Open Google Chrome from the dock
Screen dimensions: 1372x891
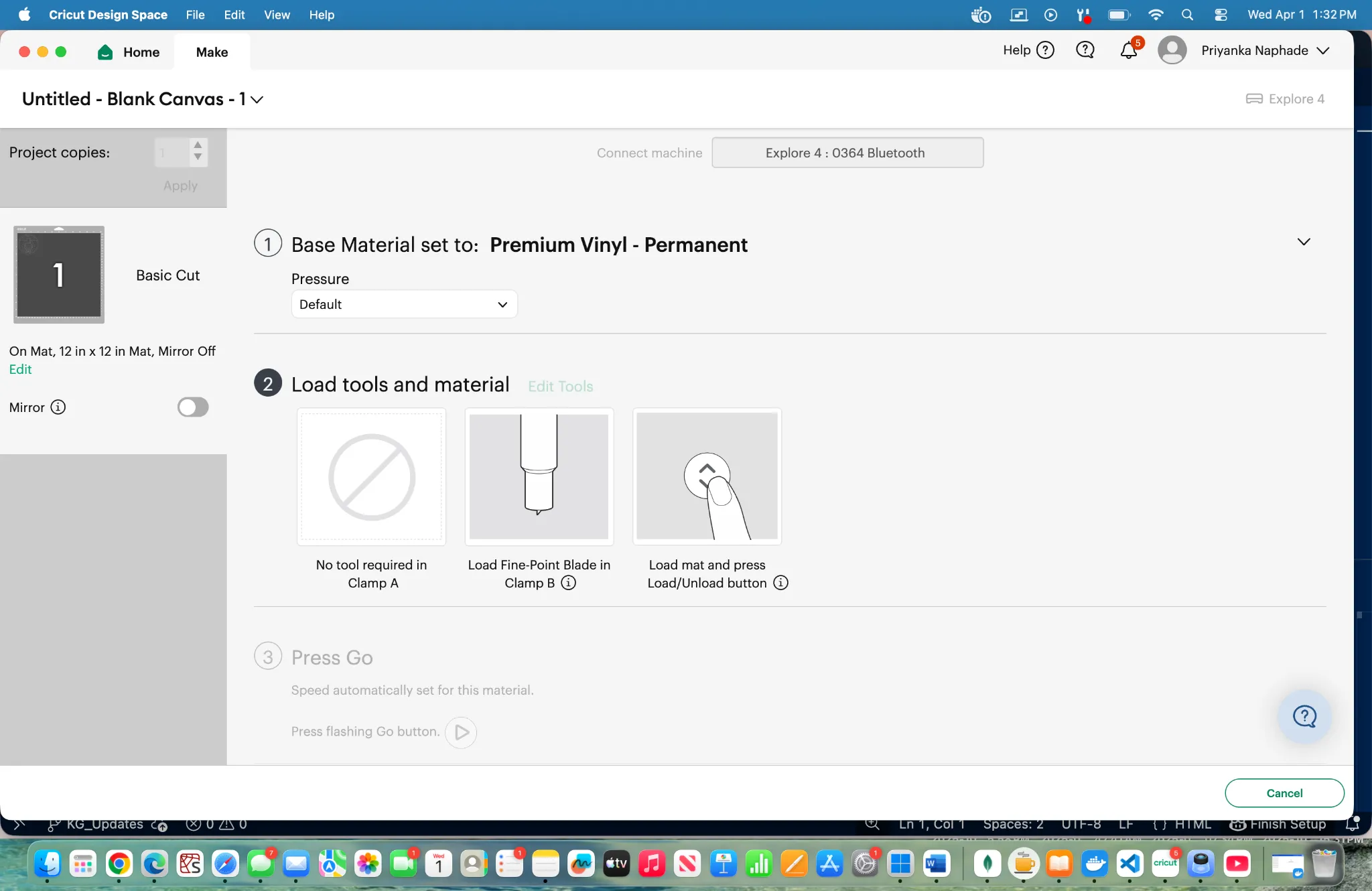pyautogui.click(x=119, y=864)
